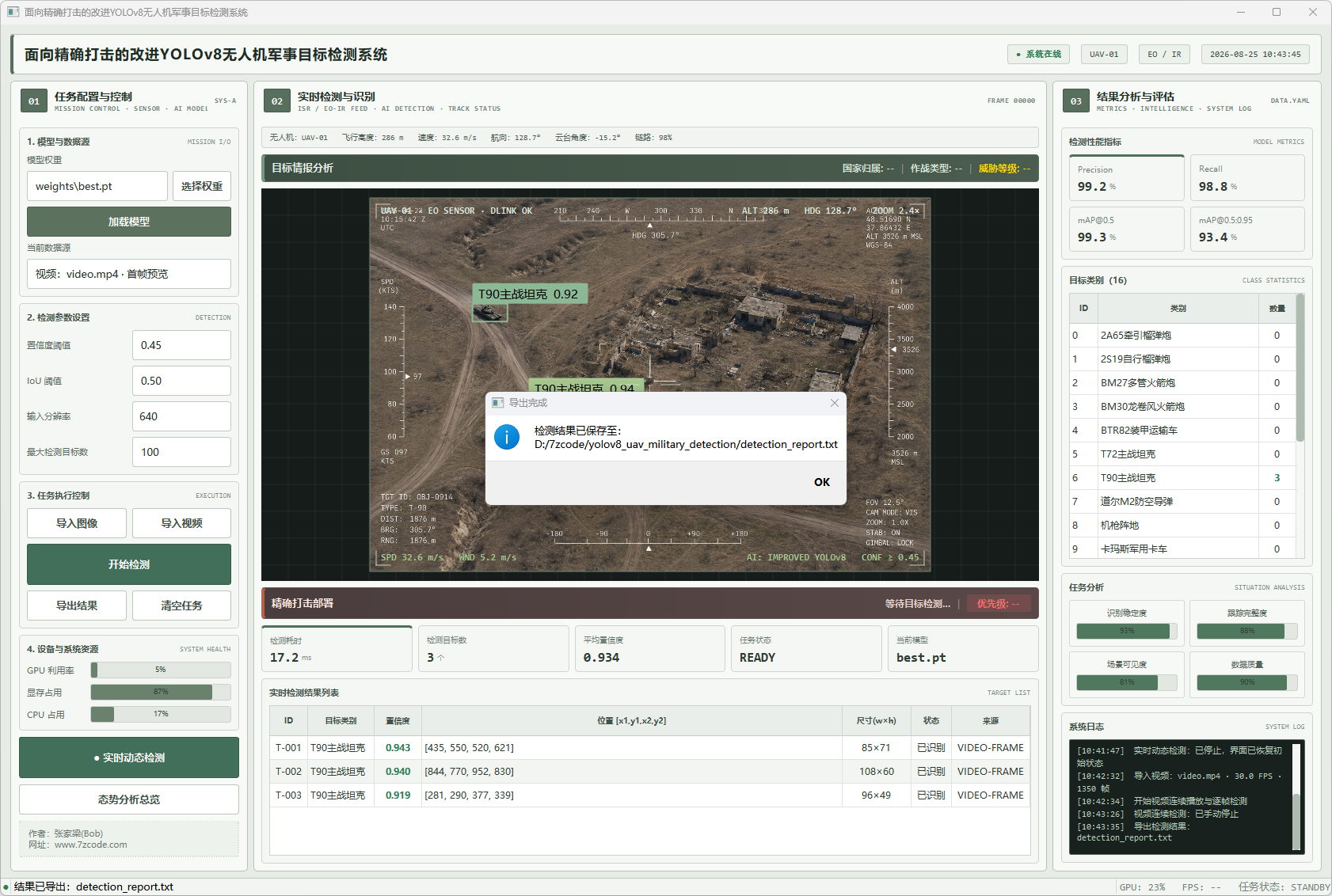Edit the IoU 阈值 value 0.50
This screenshot has height=896, width=1332.
point(181,381)
